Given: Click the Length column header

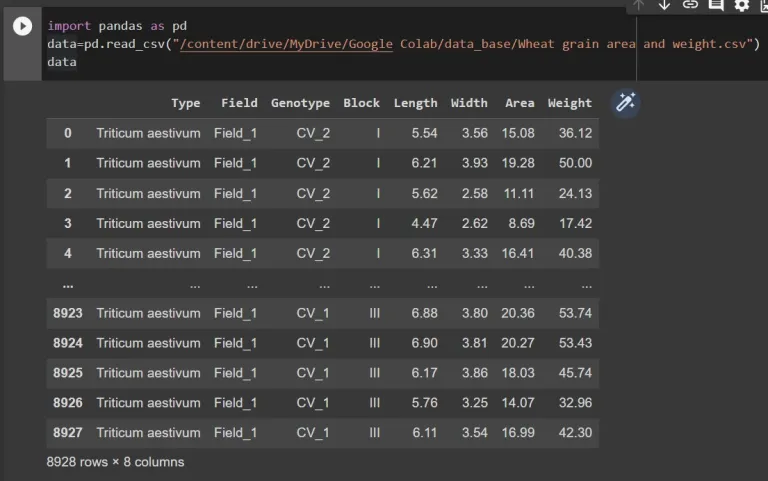Looking at the screenshot, I should coord(415,103).
